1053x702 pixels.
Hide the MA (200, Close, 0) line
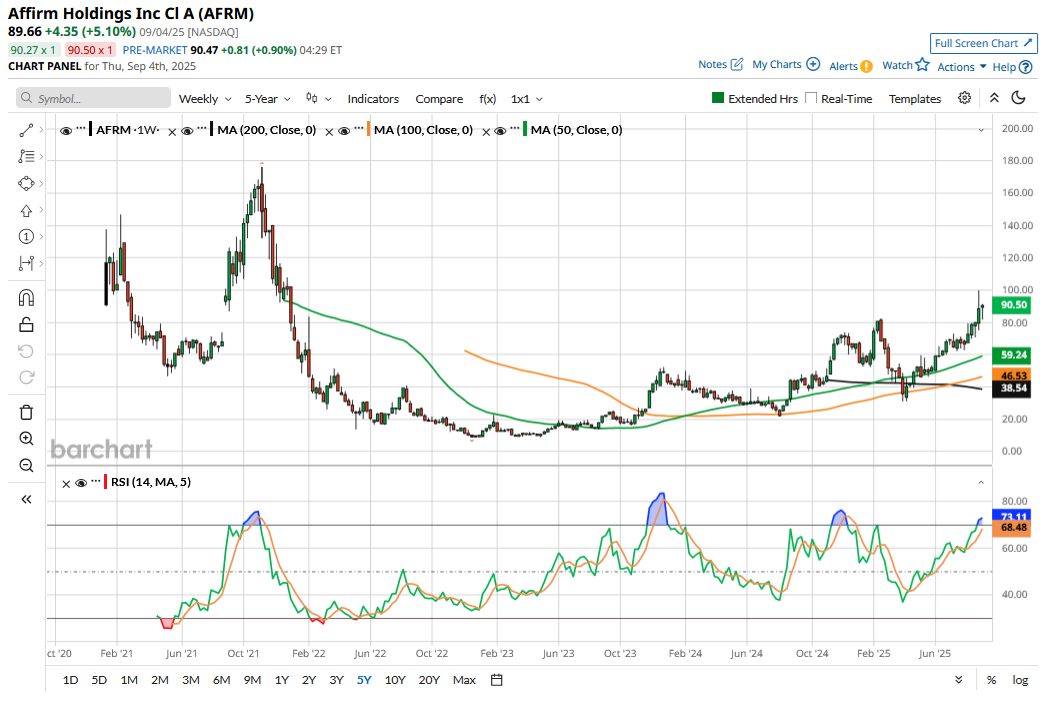pyautogui.click(x=187, y=131)
